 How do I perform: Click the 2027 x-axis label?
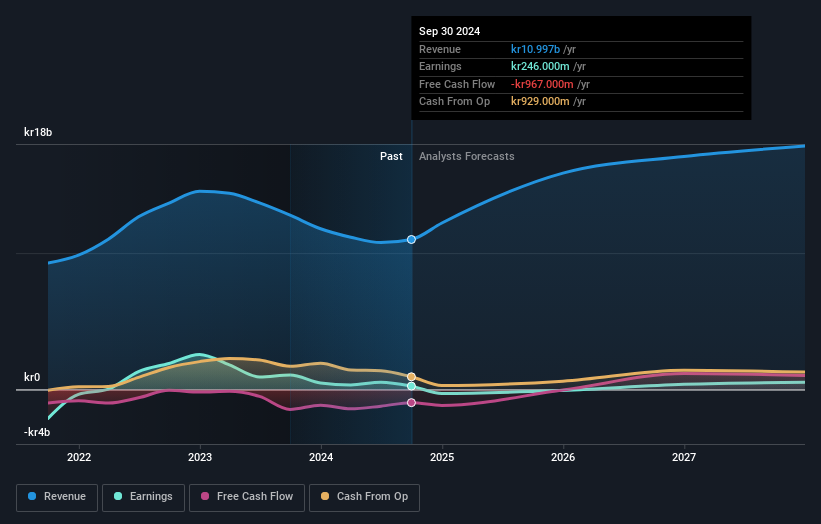684,458
